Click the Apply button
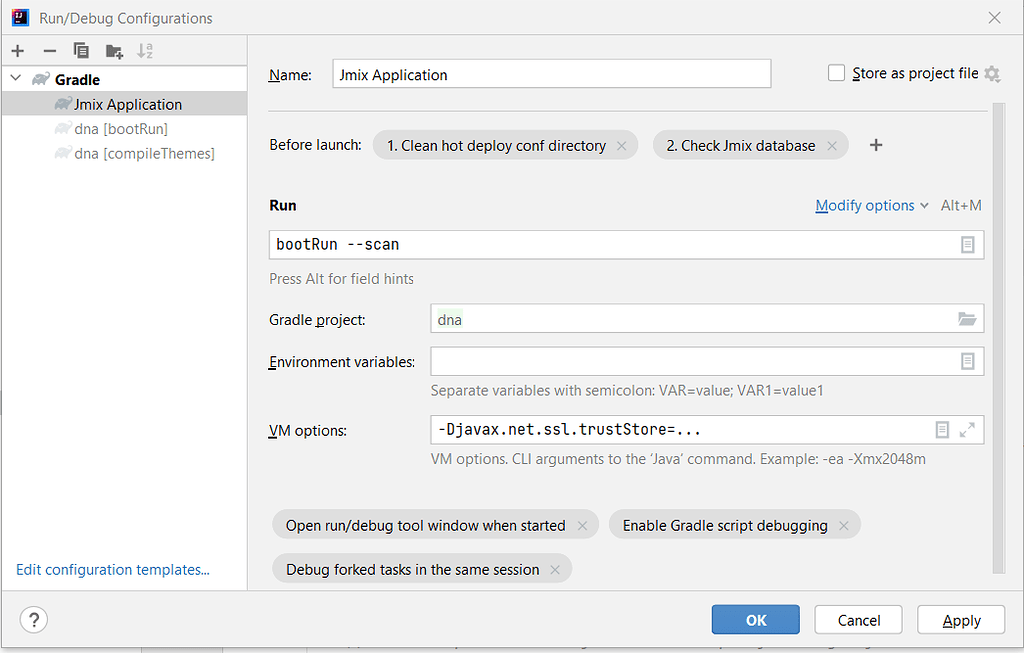1024x653 pixels. point(960,619)
